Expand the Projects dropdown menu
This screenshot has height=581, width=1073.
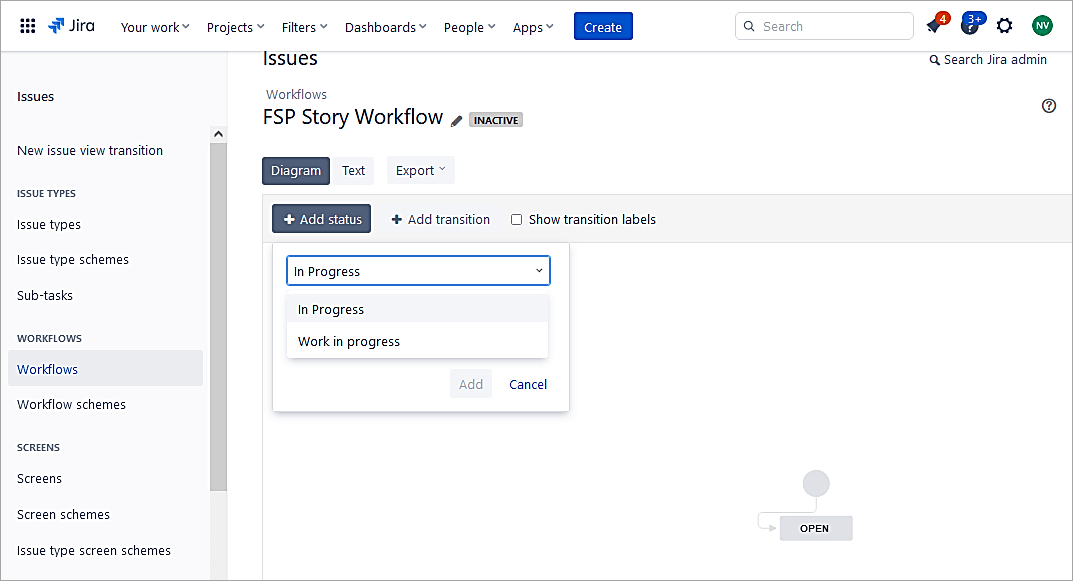[235, 27]
